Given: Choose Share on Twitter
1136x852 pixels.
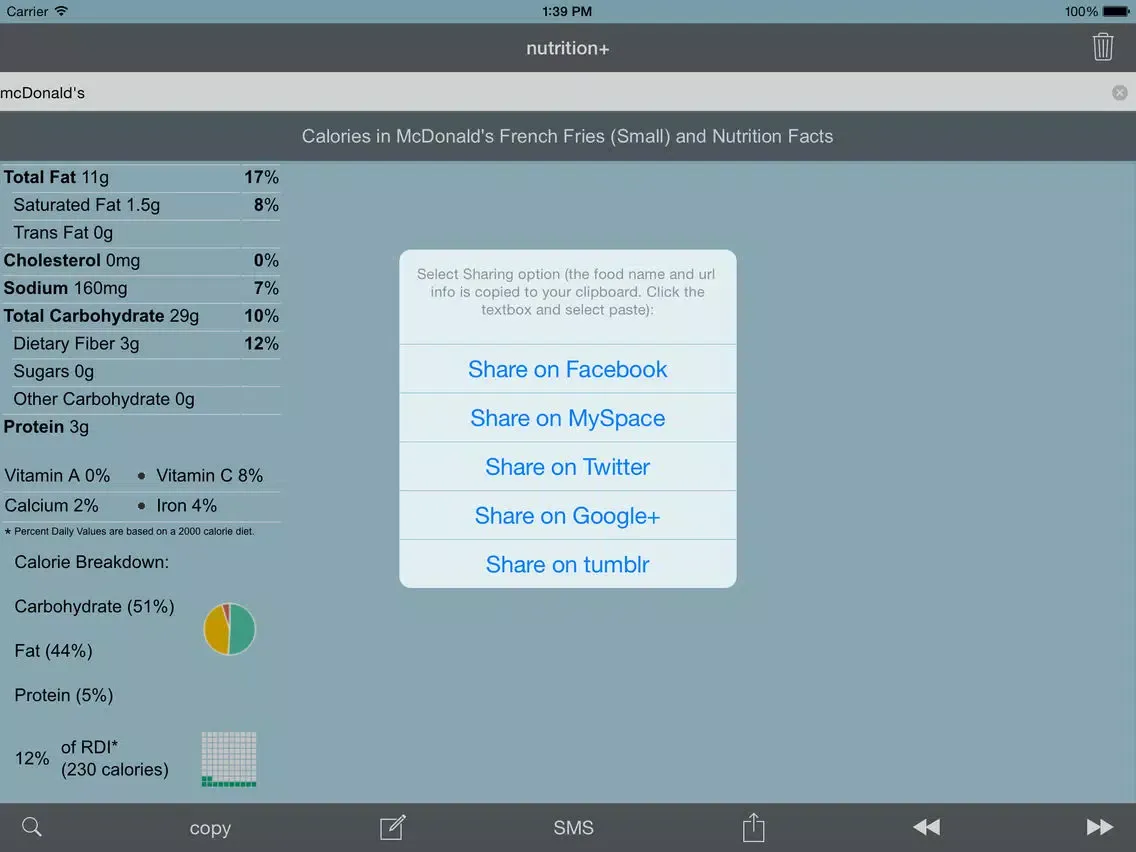Looking at the screenshot, I should (x=567, y=467).
